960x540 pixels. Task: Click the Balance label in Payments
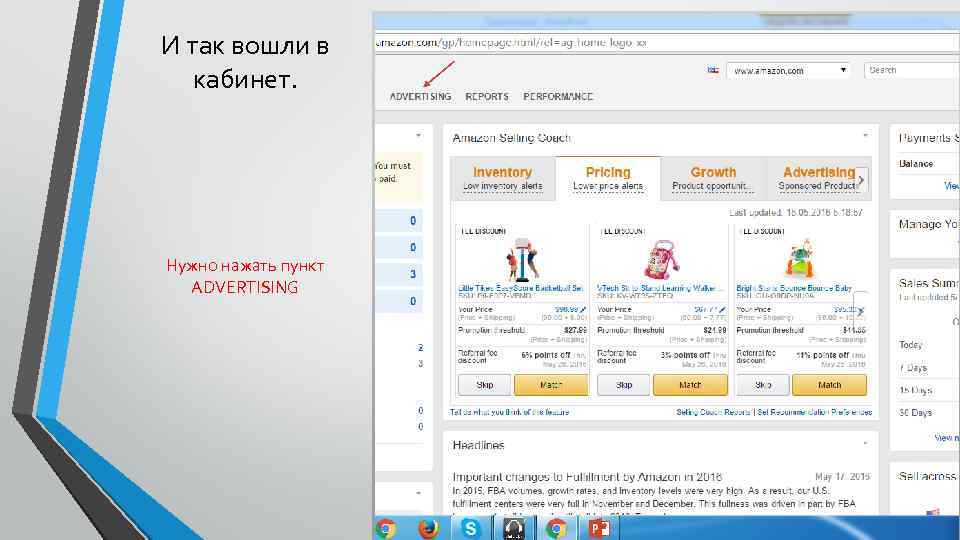point(916,164)
